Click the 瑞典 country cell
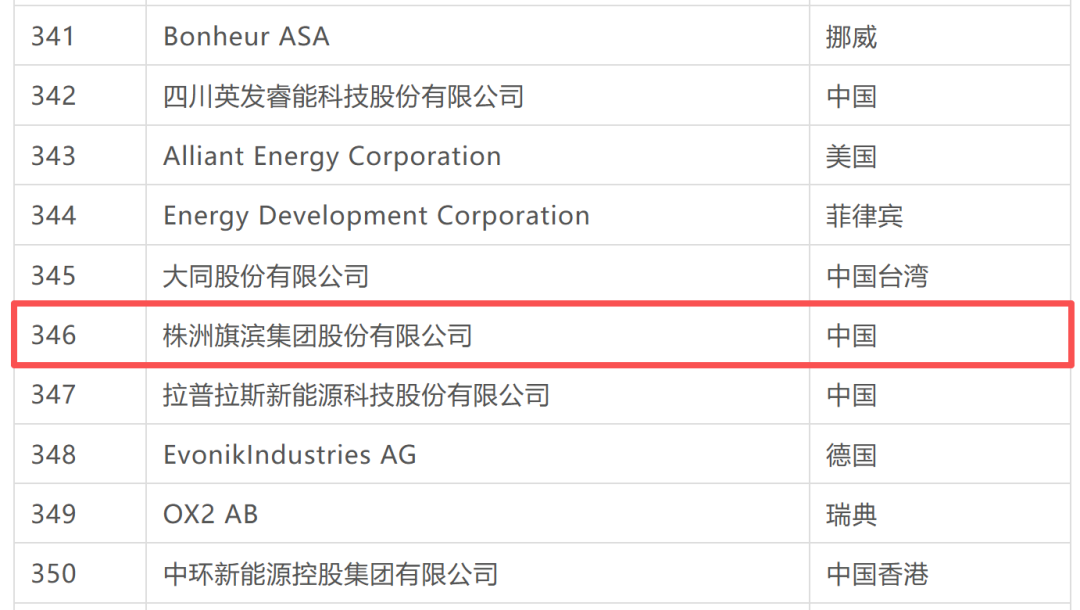Screen dimensions: 1080x610 pos(852,514)
